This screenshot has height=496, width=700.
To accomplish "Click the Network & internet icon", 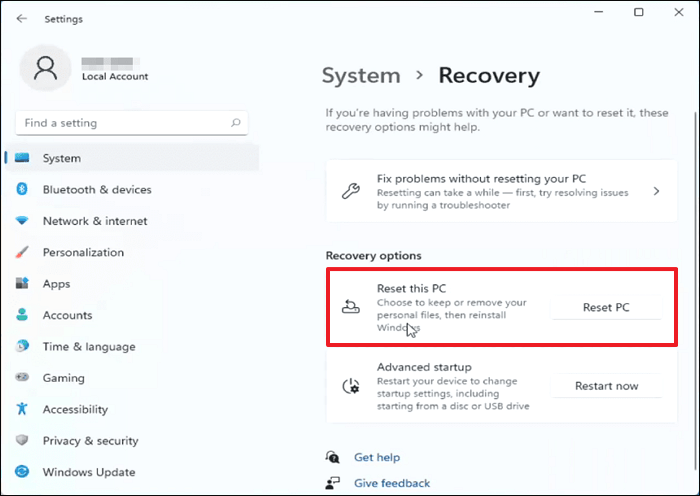I will point(22,221).
